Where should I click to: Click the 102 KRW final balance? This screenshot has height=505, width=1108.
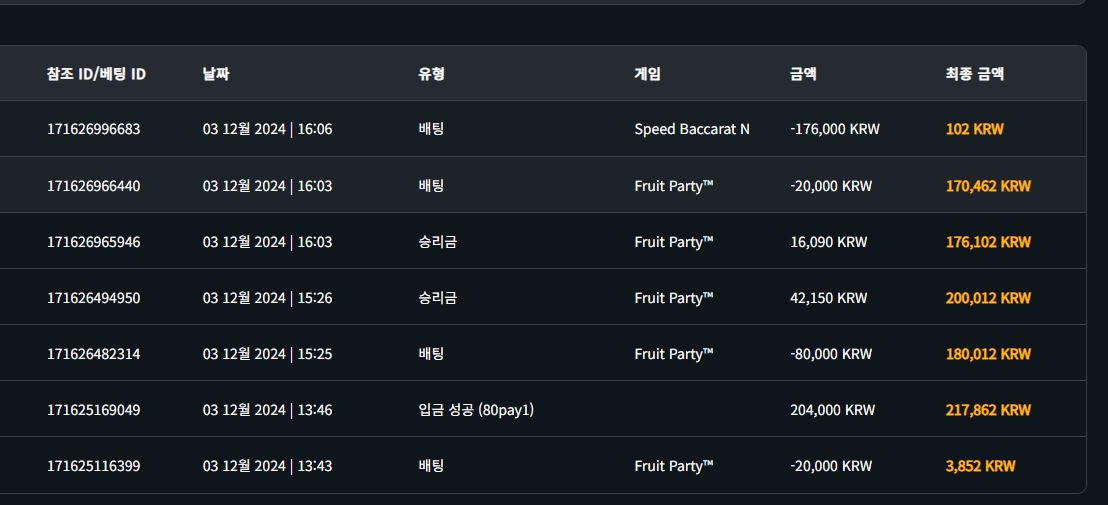click(x=974, y=129)
